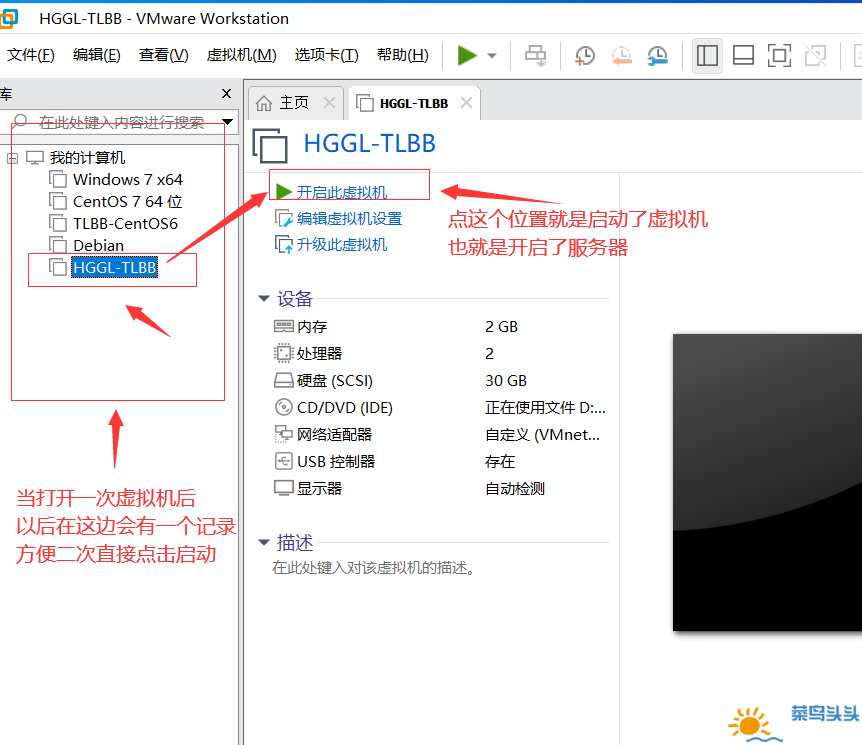
Task: Toggle the thumbnail bar view icon
Action: click(743, 56)
